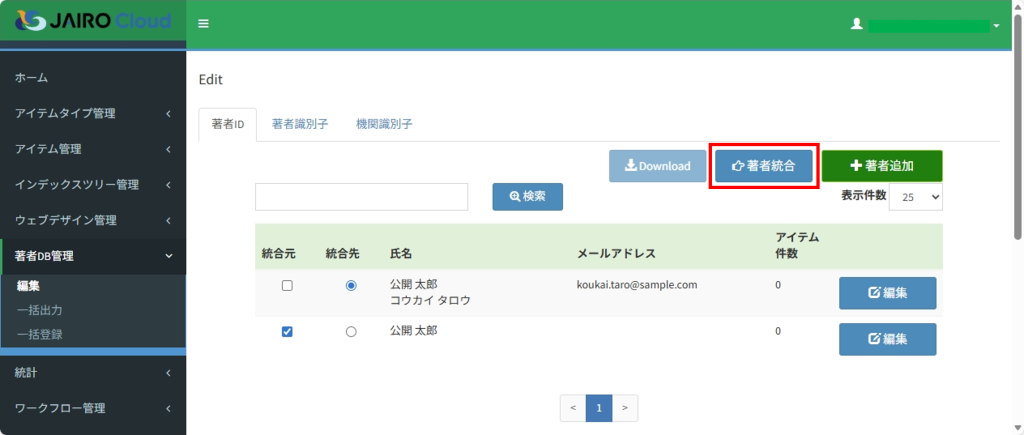The width and height of the screenshot is (1024, 435).
Task: Switch to 著者識別子 tab
Action: (x=300, y=125)
